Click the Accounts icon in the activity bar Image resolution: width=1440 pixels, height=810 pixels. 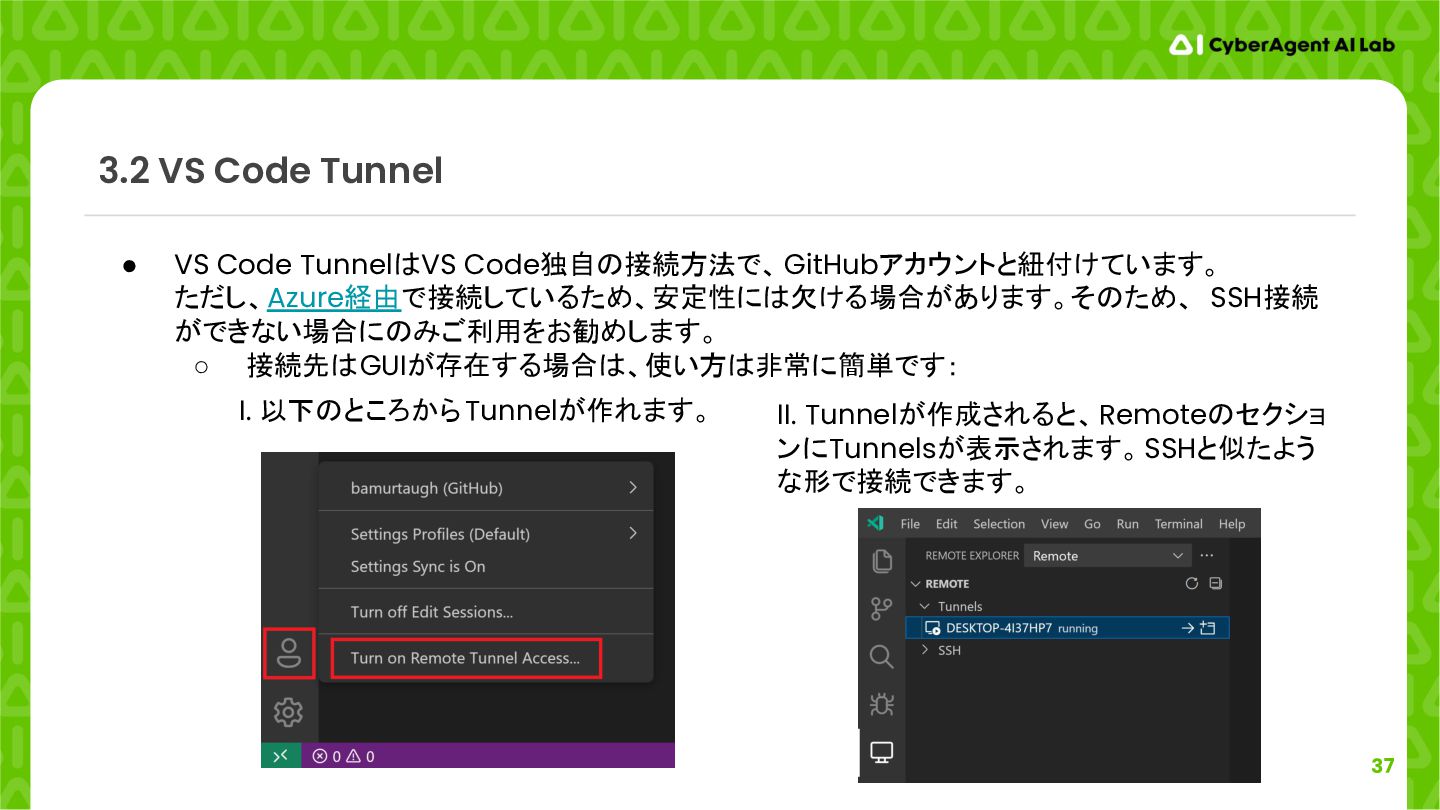289,653
